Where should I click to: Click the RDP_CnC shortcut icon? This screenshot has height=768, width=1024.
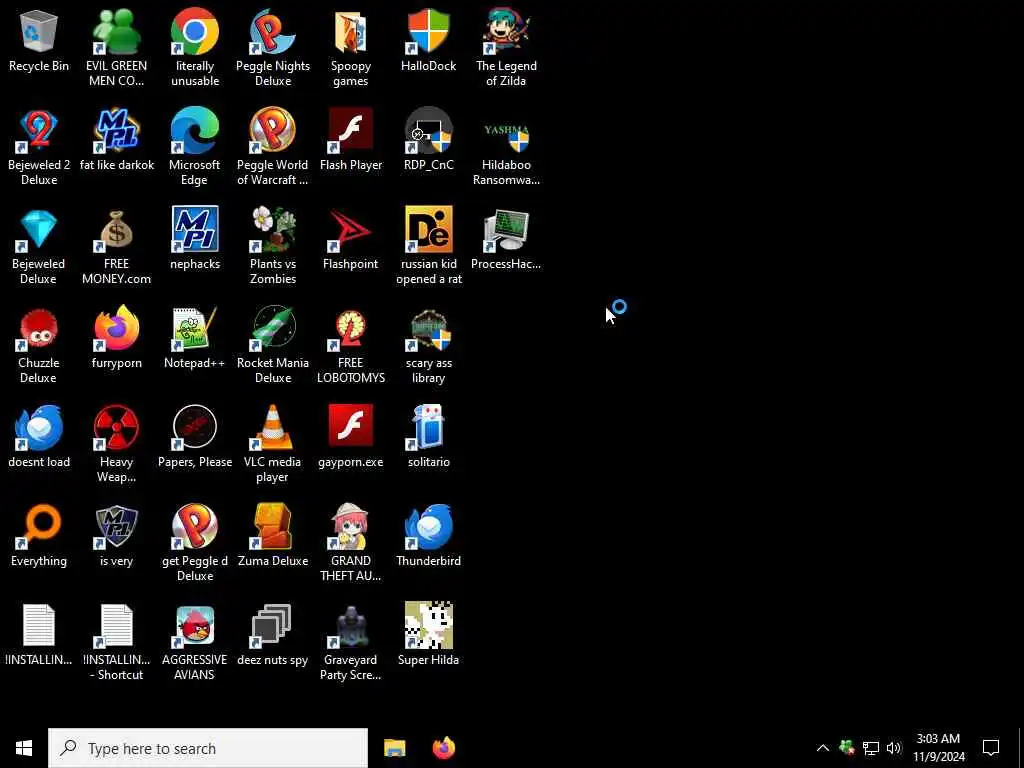(428, 131)
